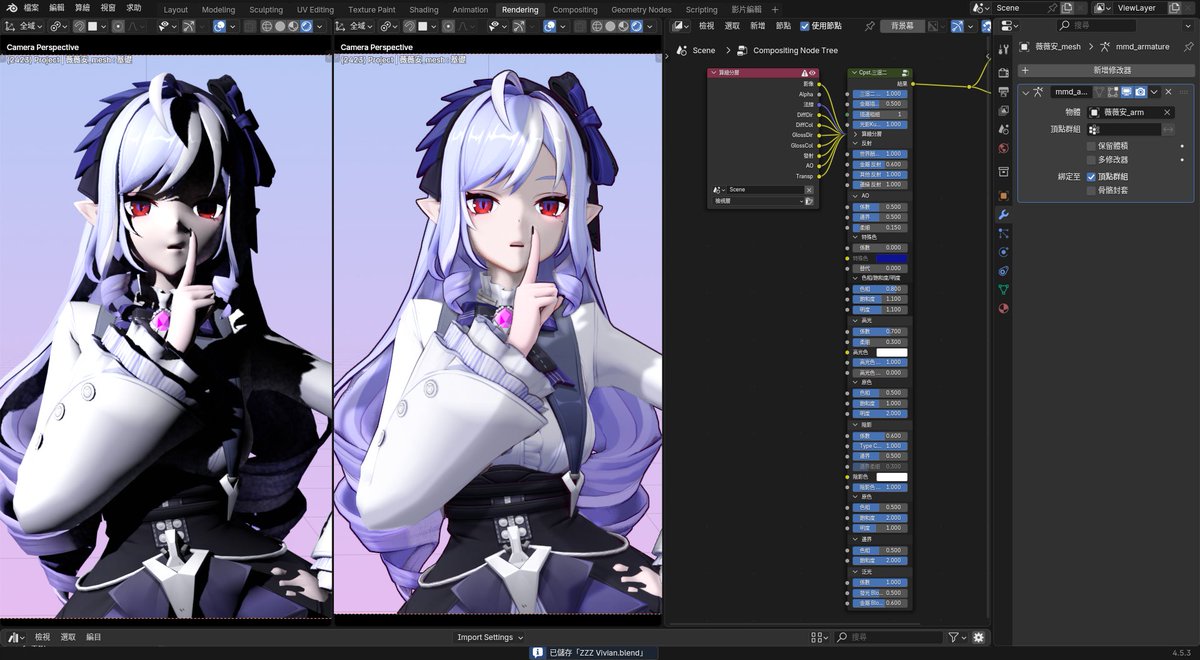Open the Object Data green triangle tab
Image resolution: width=1200 pixels, height=660 pixels.
pos(1003,290)
